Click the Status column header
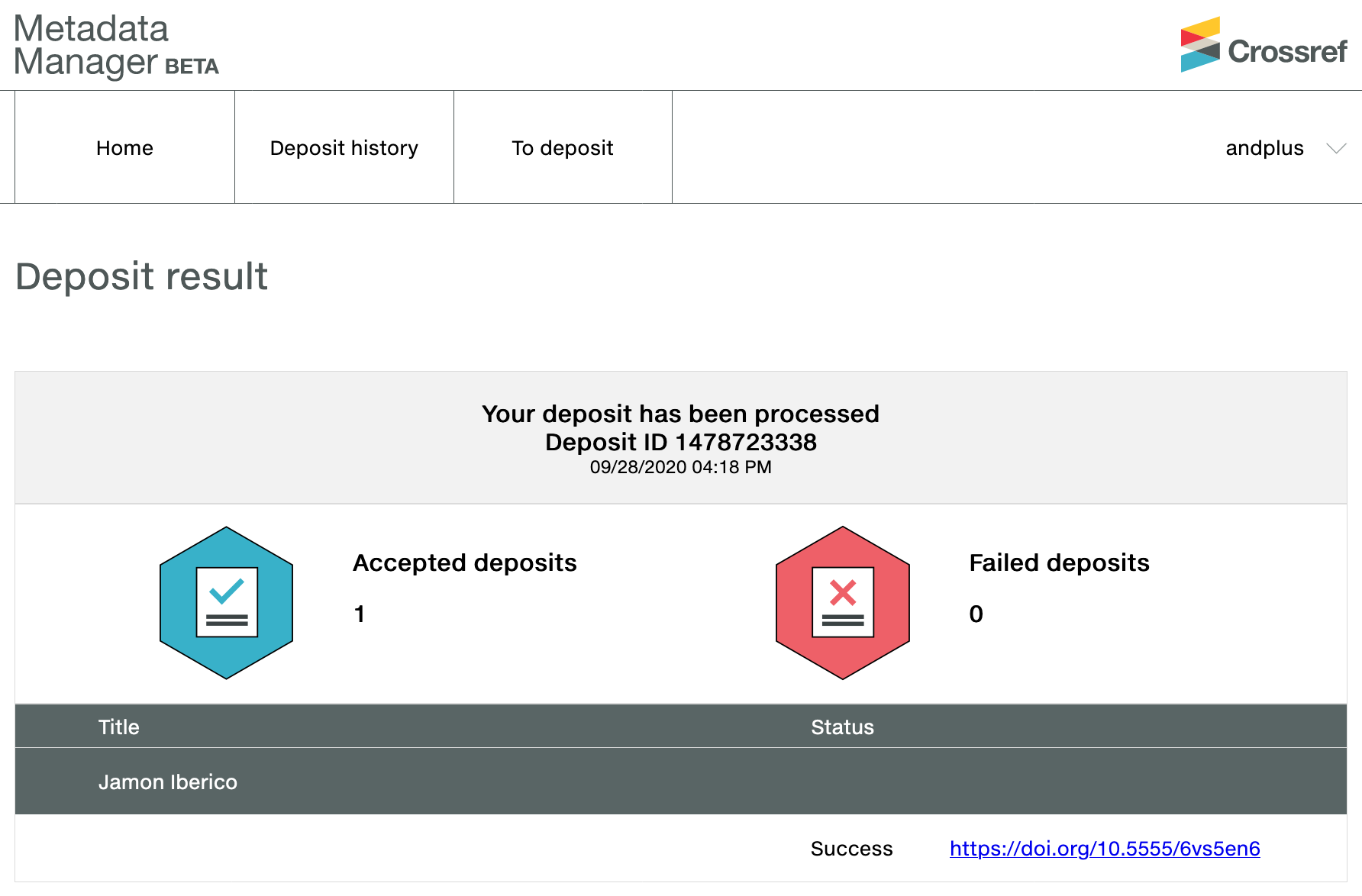The image size is (1362, 896). tap(842, 727)
